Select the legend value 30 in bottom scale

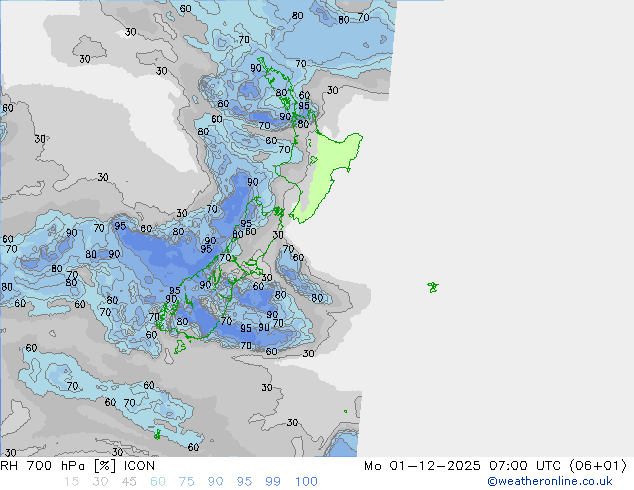[100, 482]
